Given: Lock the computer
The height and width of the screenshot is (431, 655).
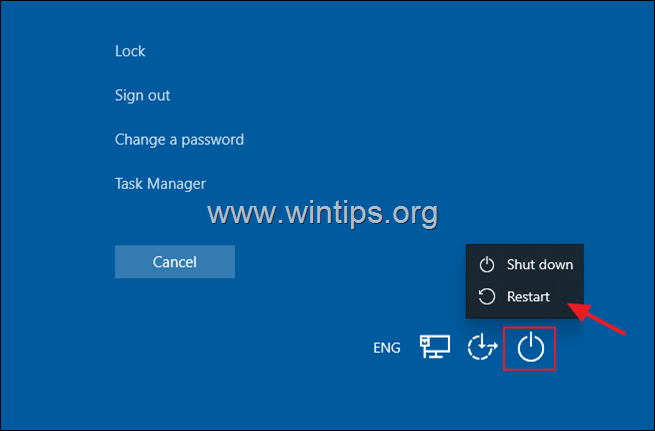Looking at the screenshot, I should pyautogui.click(x=130, y=51).
